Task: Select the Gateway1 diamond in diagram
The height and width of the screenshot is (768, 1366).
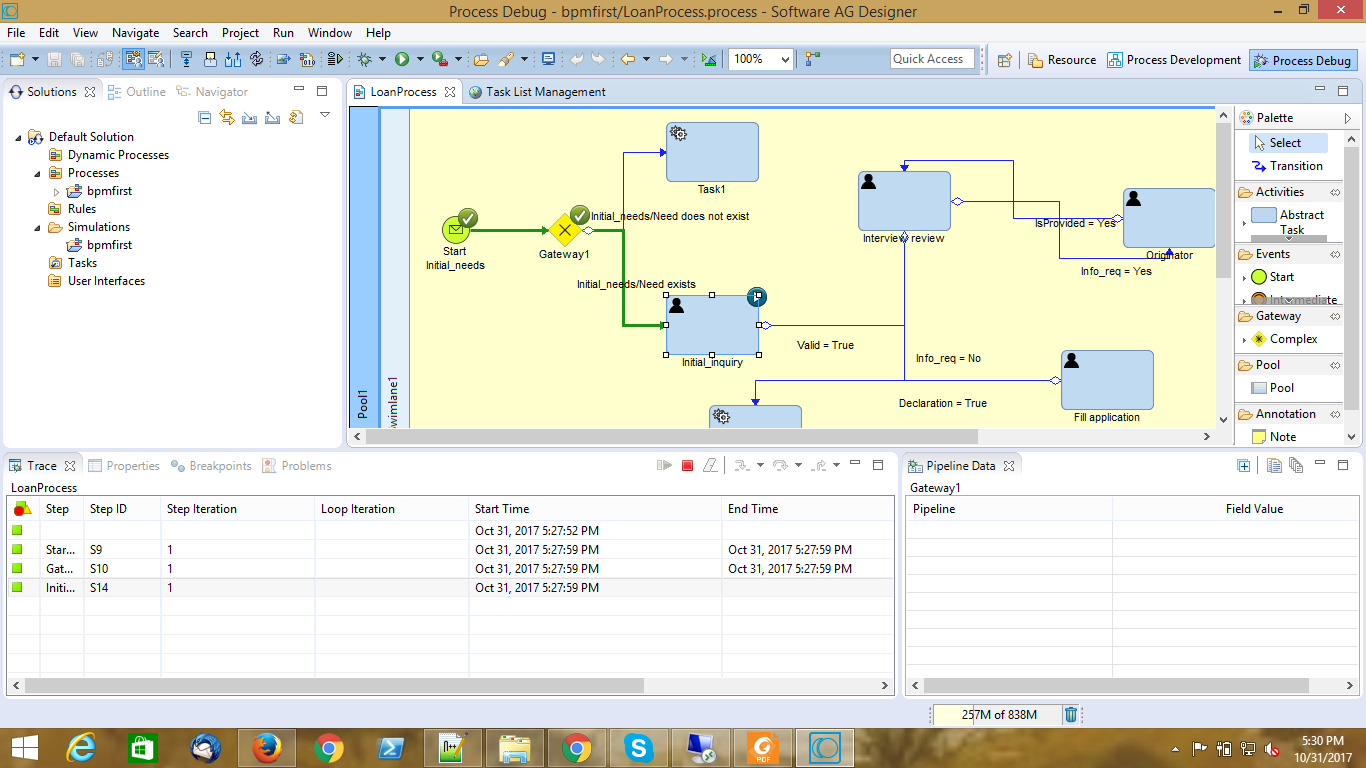Action: pyautogui.click(x=565, y=230)
